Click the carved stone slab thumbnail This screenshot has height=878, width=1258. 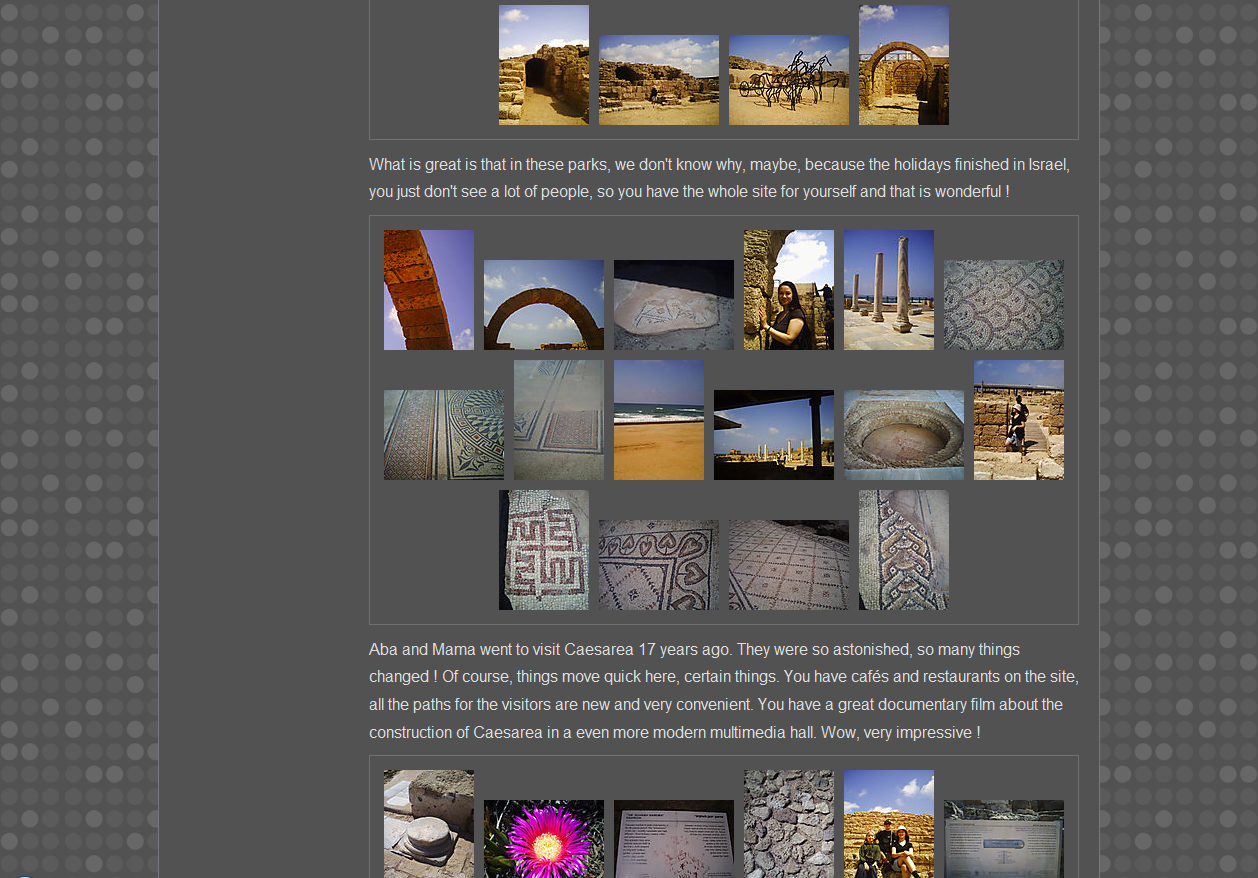pyautogui.click(x=673, y=305)
